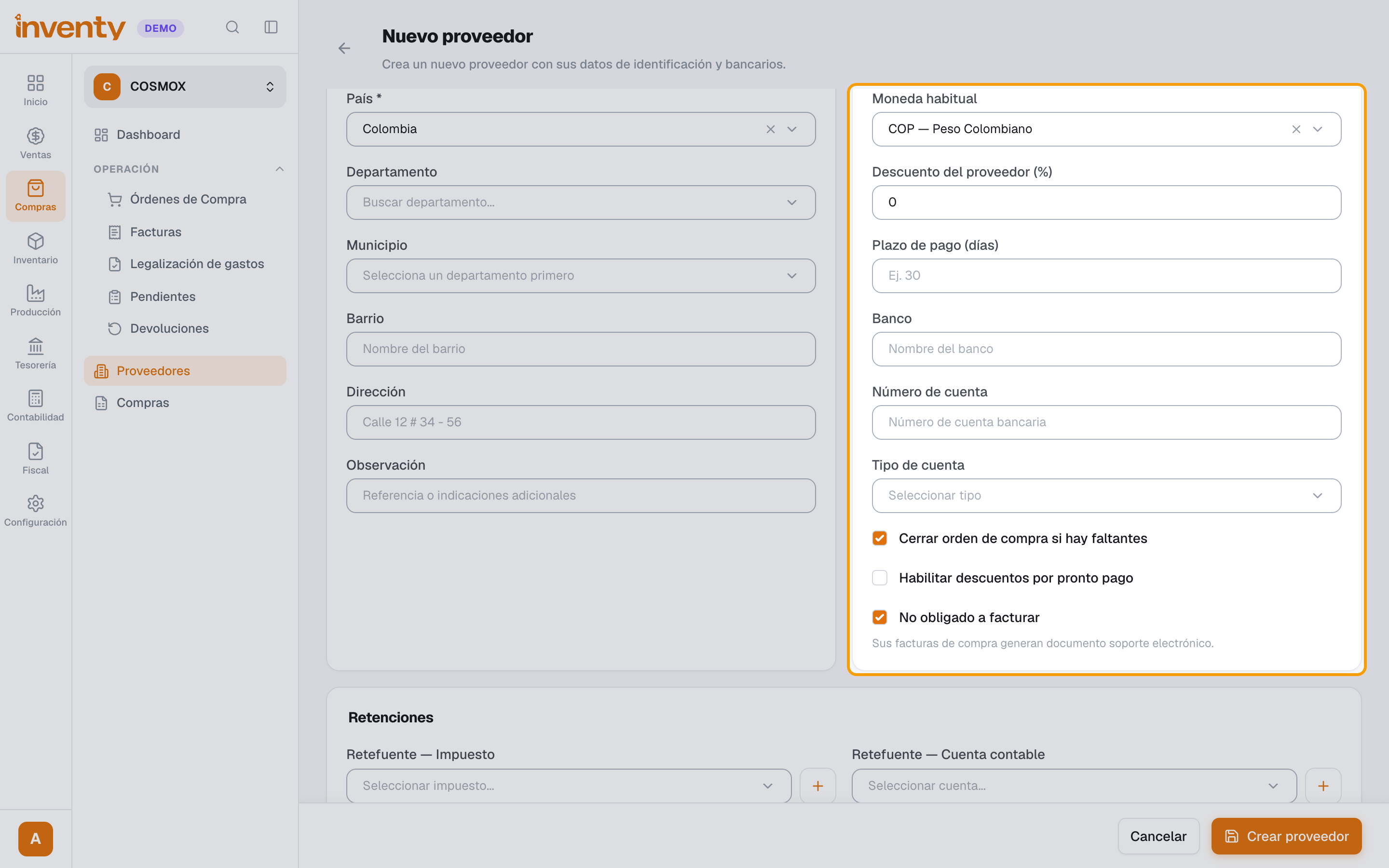Image resolution: width=1389 pixels, height=868 pixels.
Task: Click the Crear proveedor button
Action: pyautogui.click(x=1286, y=837)
